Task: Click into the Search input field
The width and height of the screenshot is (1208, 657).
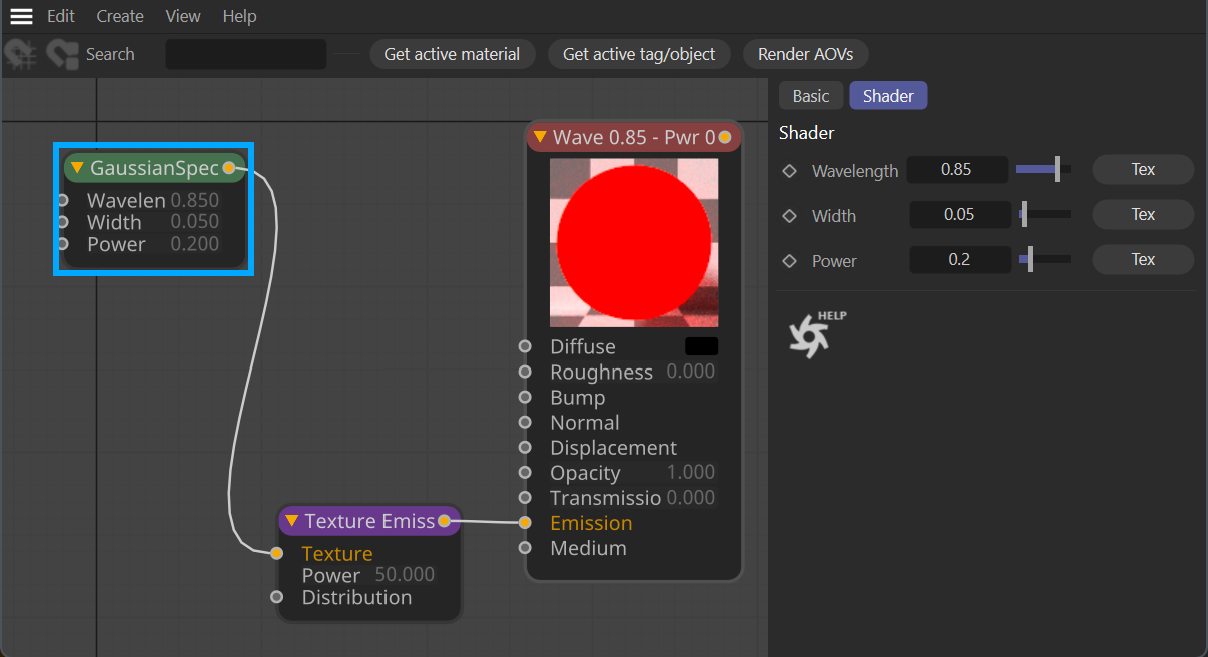Action: click(x=246, y=54)
